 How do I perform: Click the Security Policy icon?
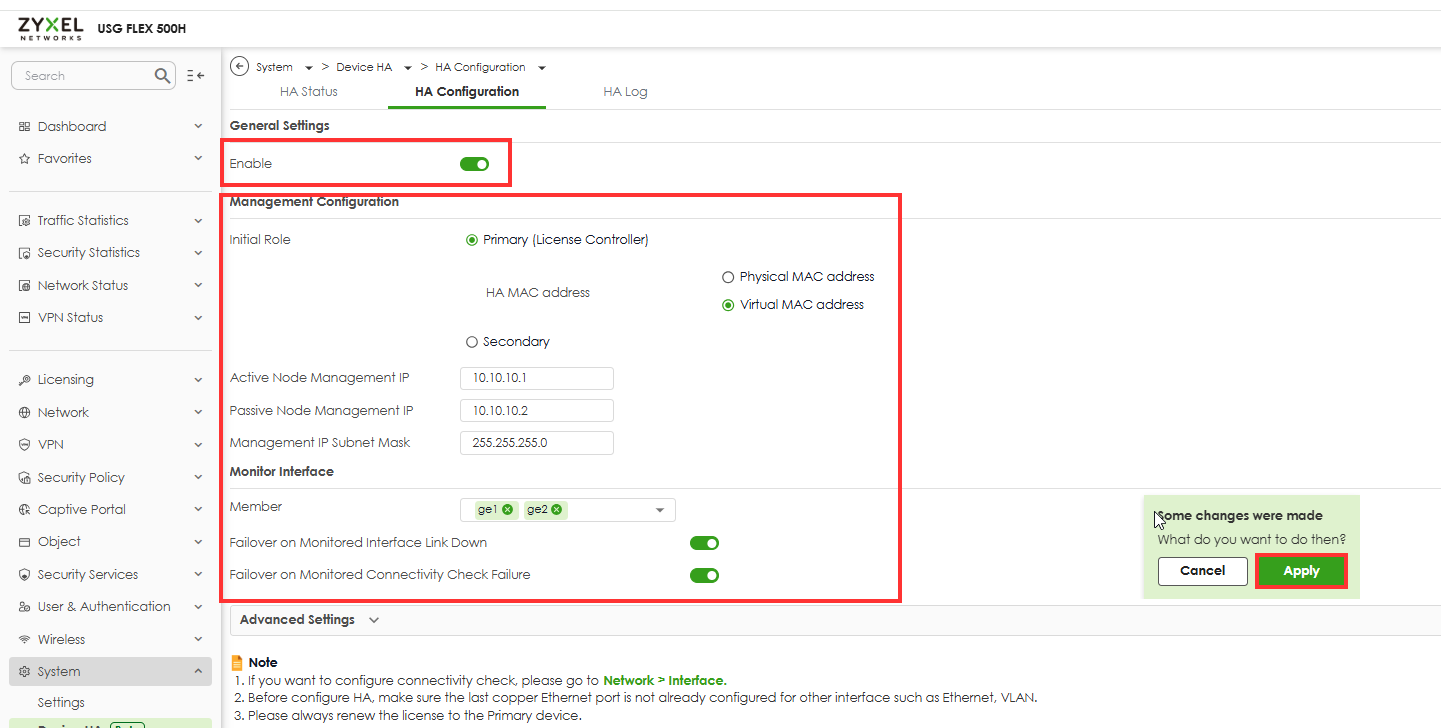(x=25, y=478)
